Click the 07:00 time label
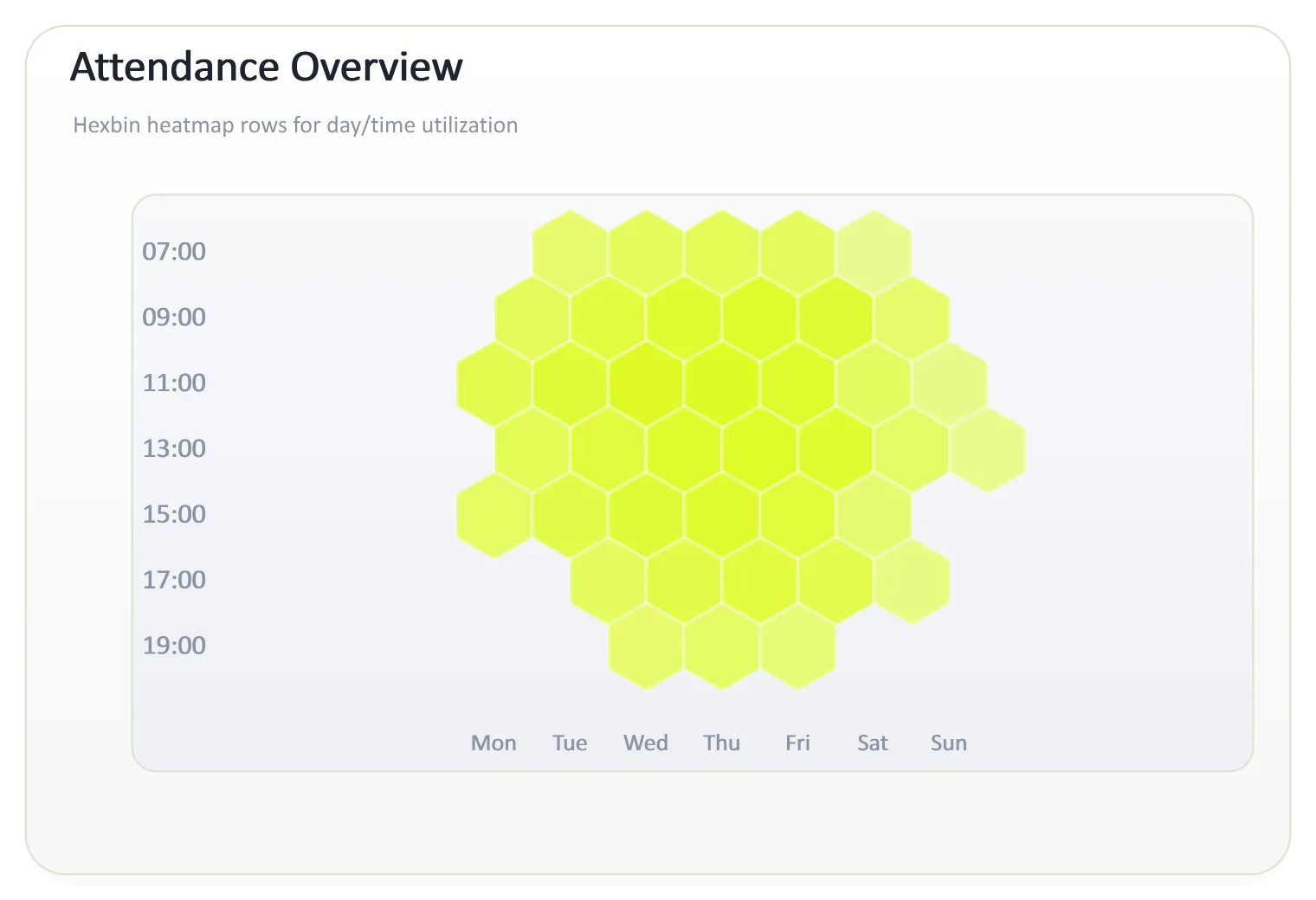Image resolution: width=1316 pixels, height=900 pixels. (x=174, y=252)
